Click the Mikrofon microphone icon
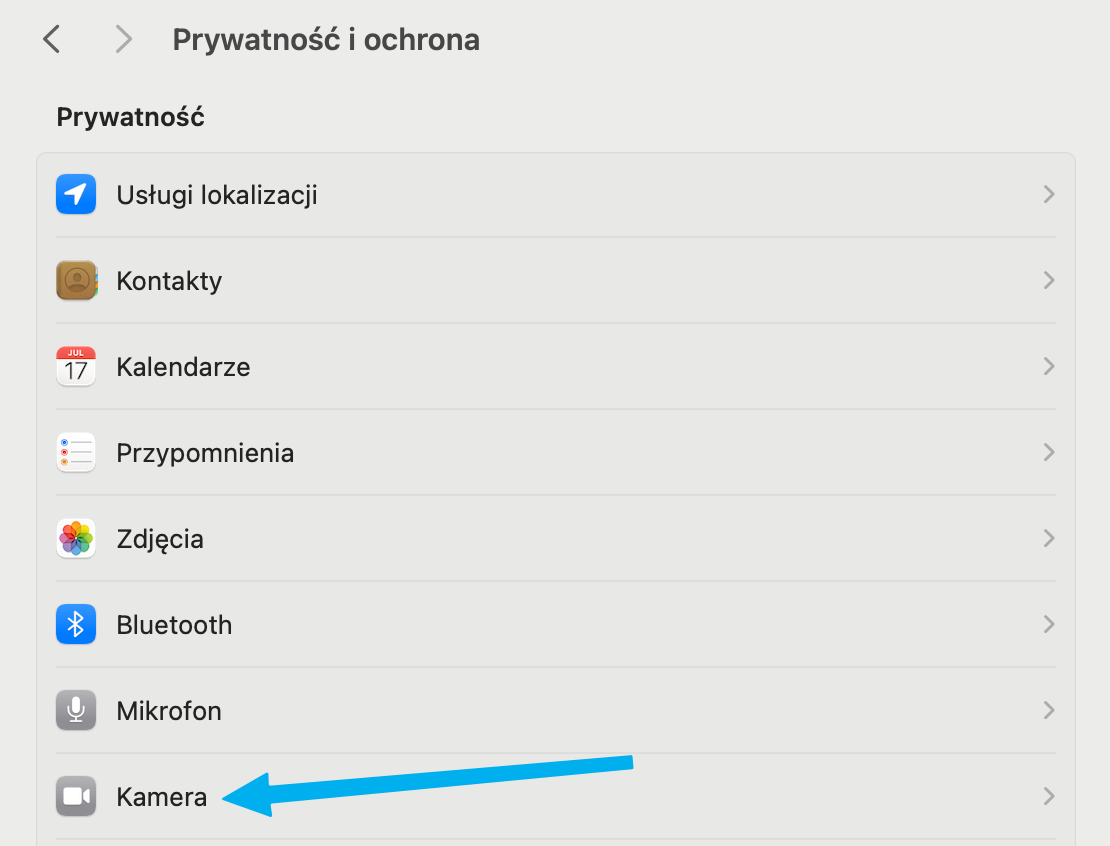 tap(76, 711)
